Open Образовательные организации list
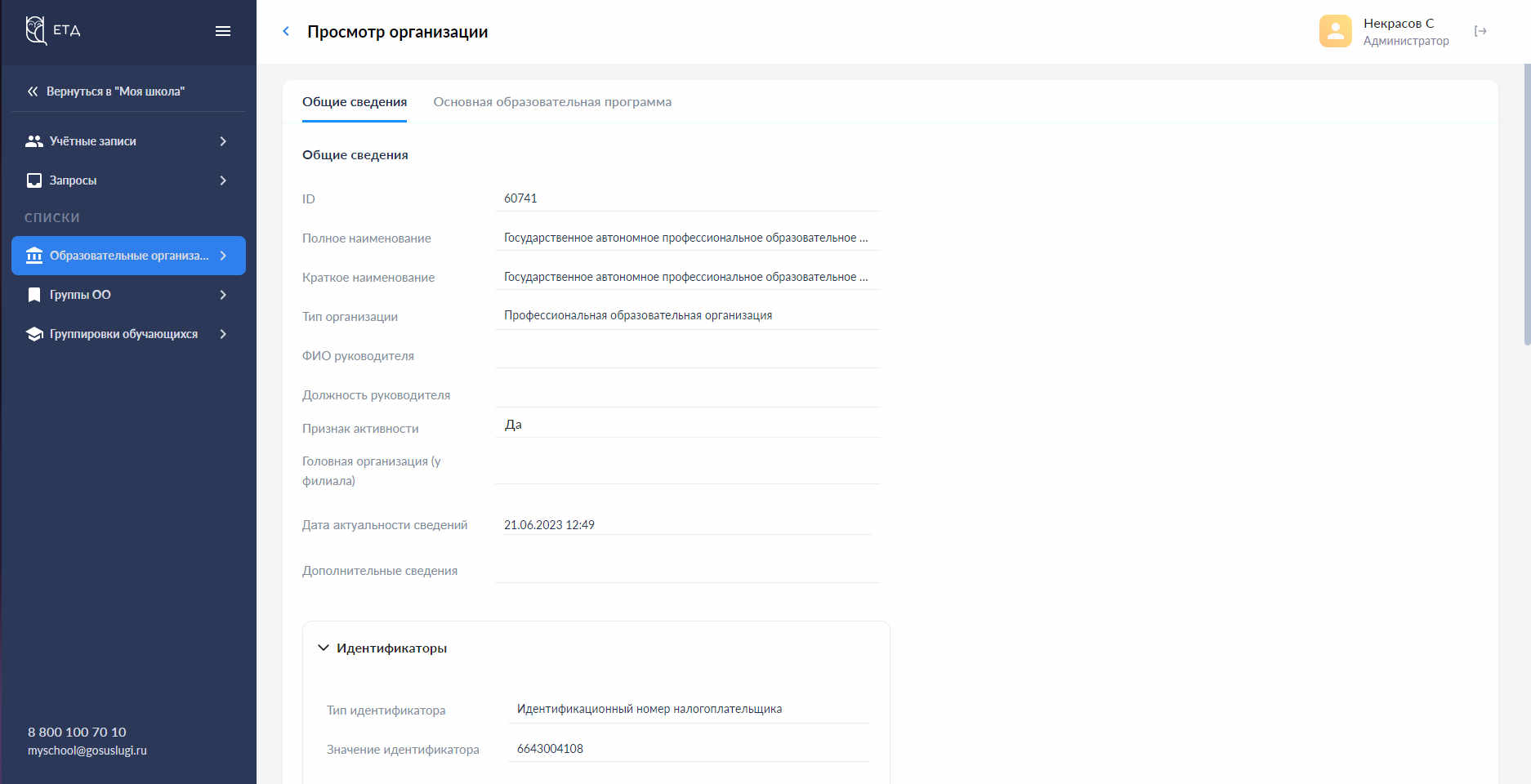 [128, 256]
